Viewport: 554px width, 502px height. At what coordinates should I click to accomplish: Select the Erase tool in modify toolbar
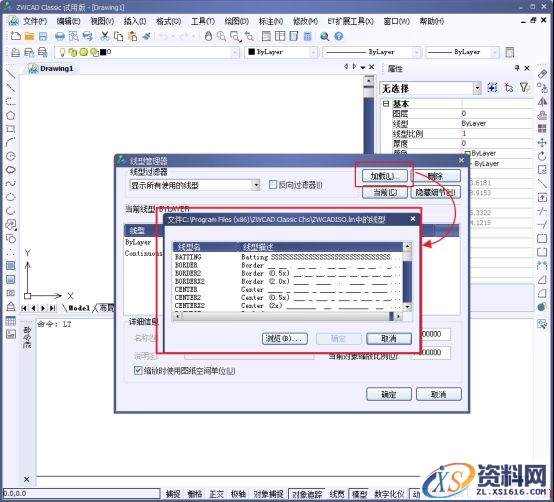[x=542, y=74]
